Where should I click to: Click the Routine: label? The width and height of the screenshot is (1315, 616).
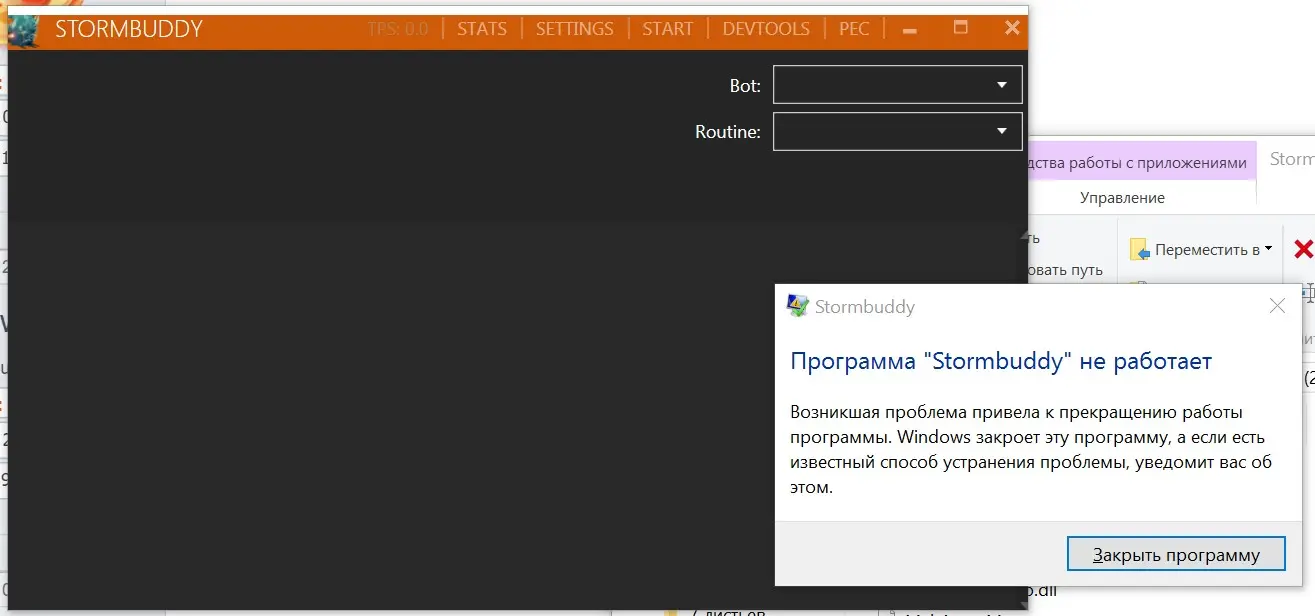(728, 132)
